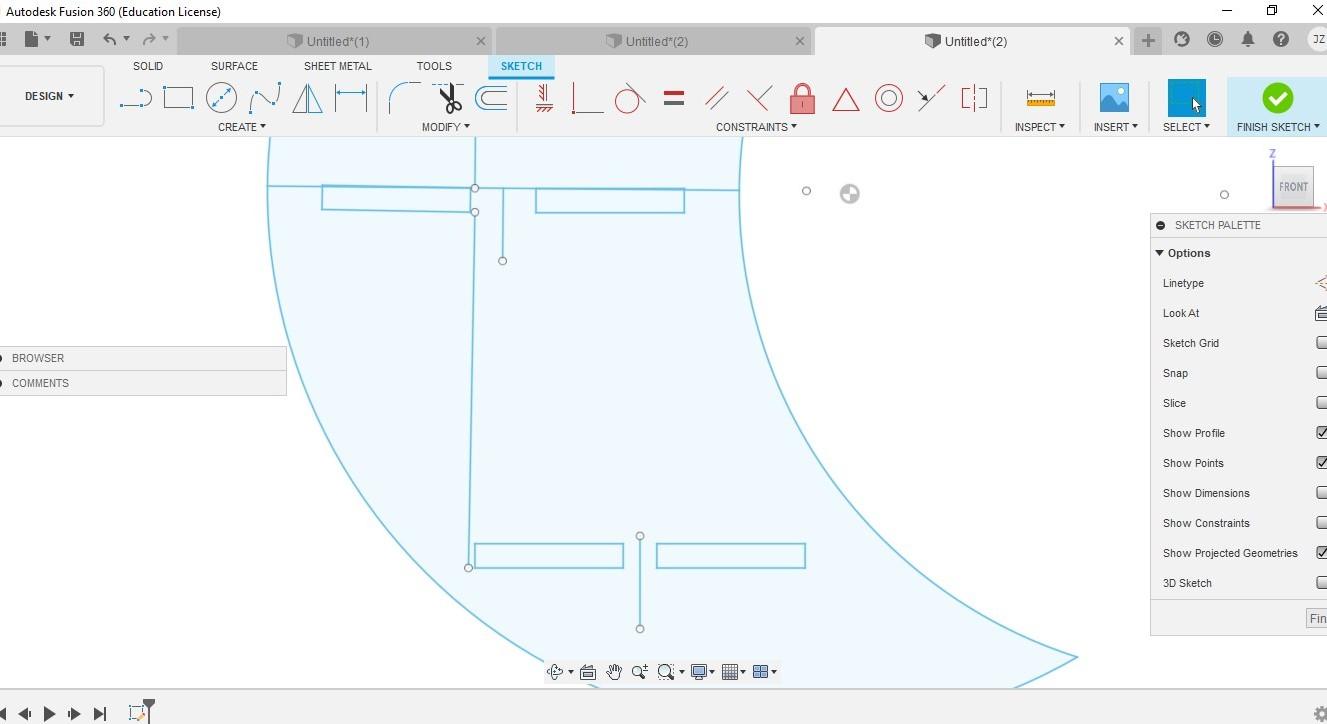
Task: Select the Trim scissors tool
Action: click(448, 98)
